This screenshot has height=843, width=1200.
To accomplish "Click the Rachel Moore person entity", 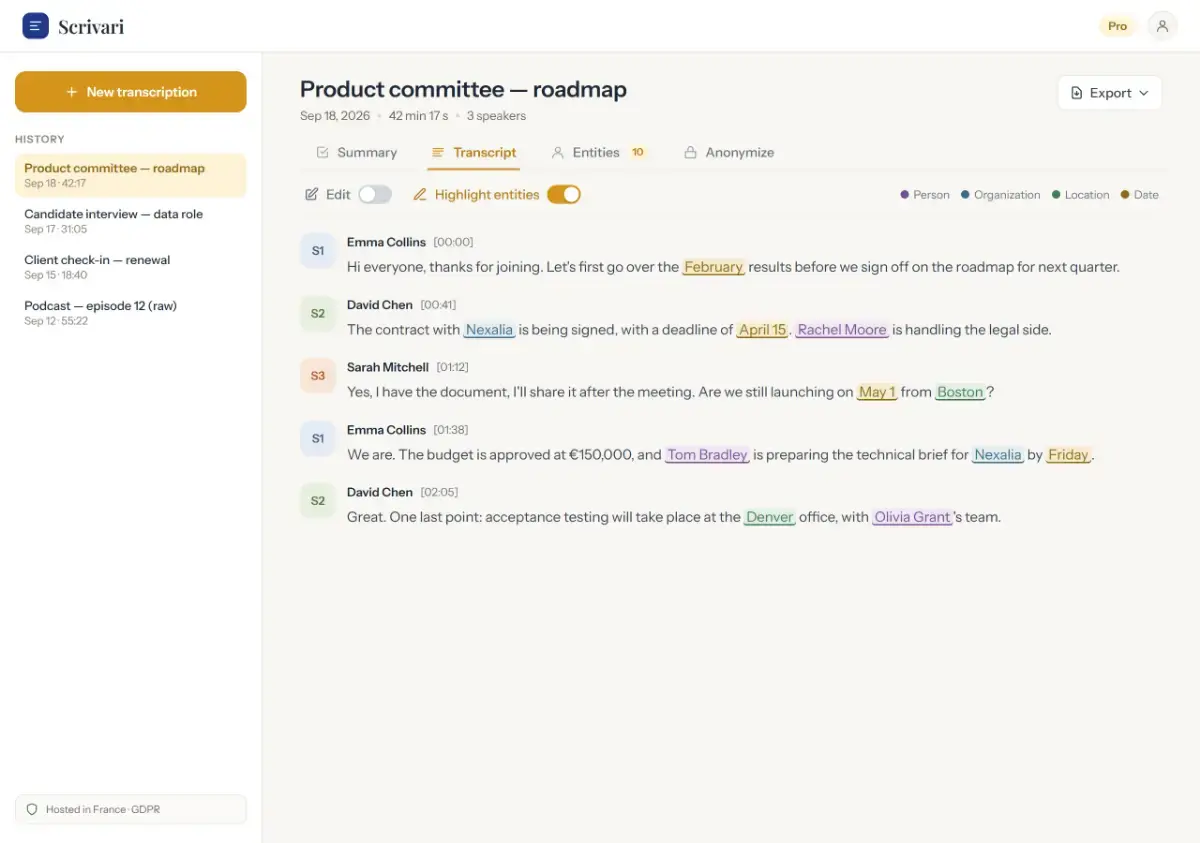I will click(842, 330).
